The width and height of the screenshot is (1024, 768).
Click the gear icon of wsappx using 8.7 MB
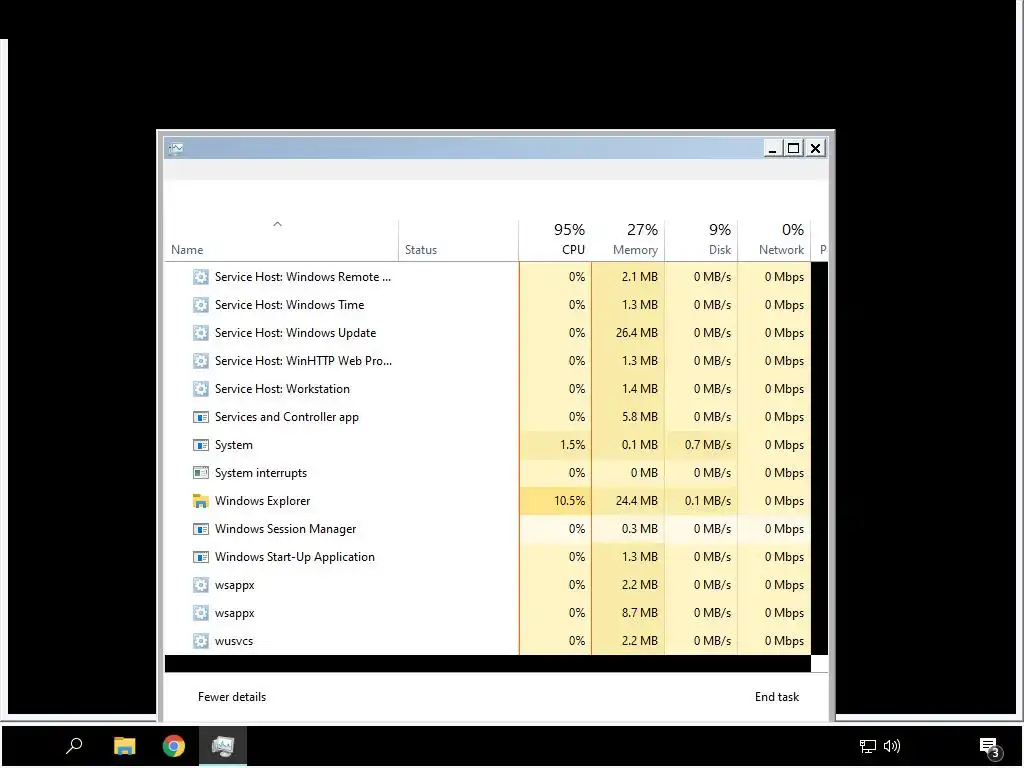point(200,613)
